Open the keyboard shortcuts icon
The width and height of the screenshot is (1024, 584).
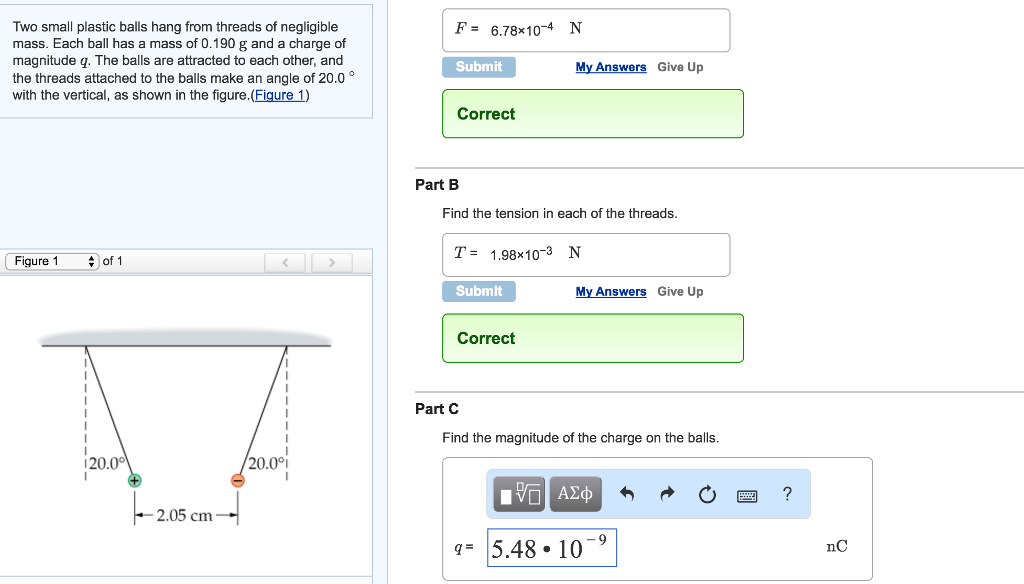pyautogui.click(x=747, y=495)
